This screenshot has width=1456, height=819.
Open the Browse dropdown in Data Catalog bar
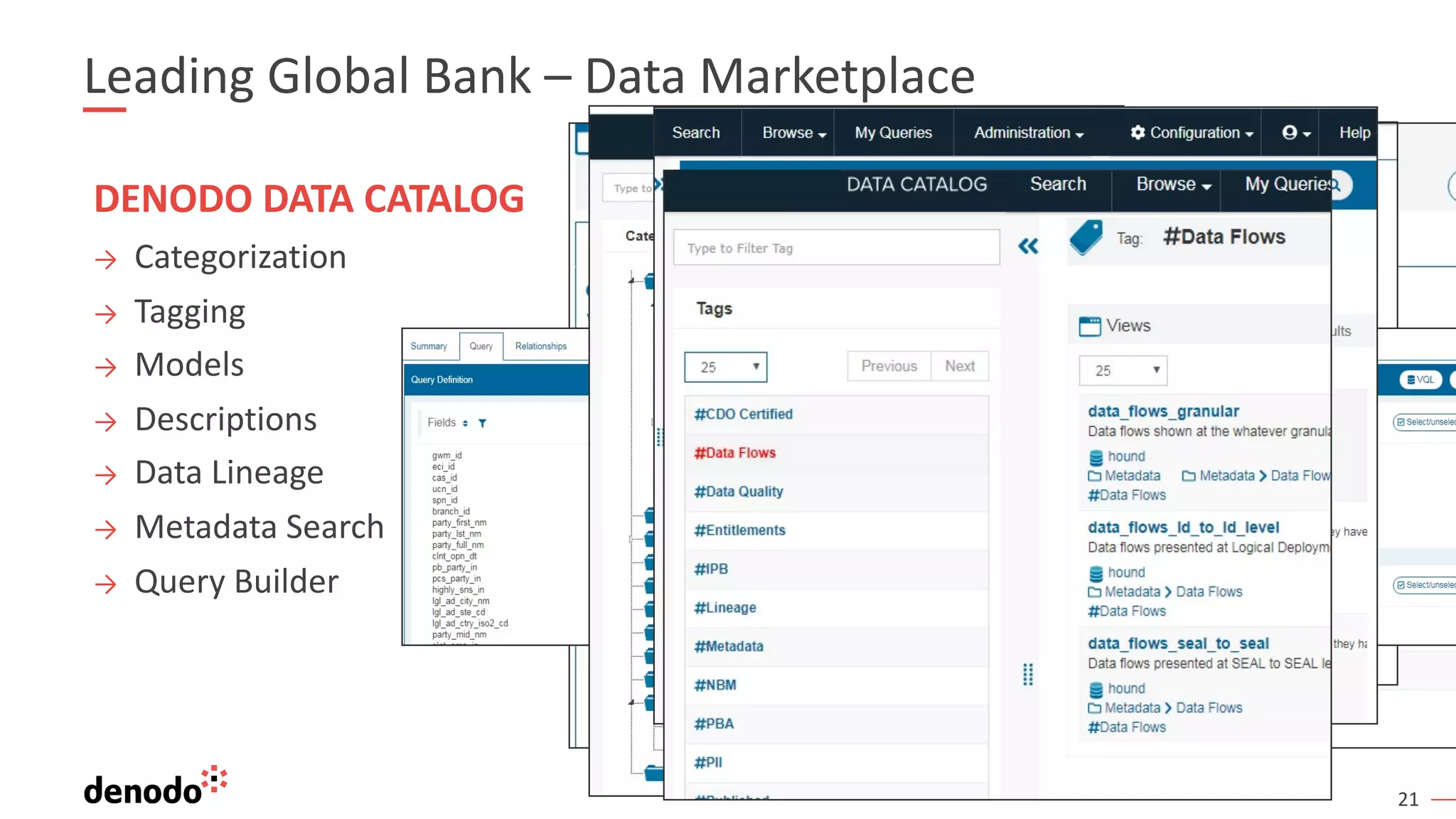[x=1173, y=185]
